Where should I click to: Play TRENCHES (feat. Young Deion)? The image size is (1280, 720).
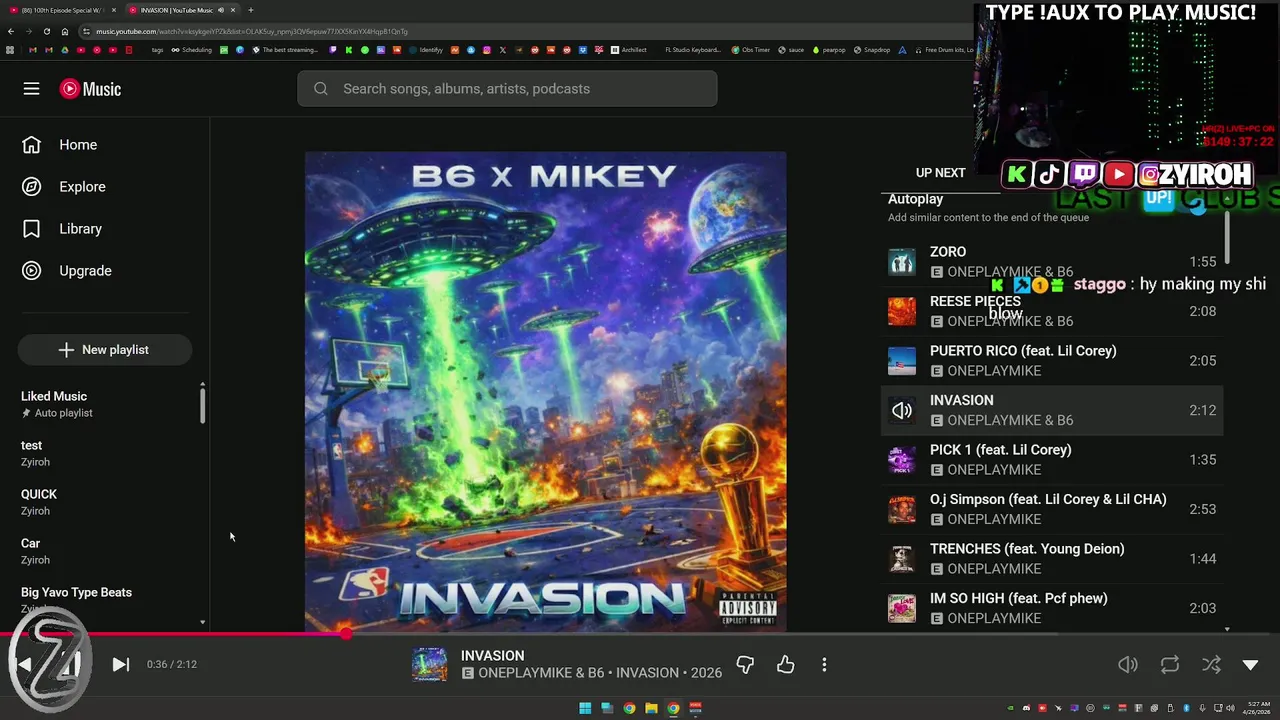coord(1052,559)
